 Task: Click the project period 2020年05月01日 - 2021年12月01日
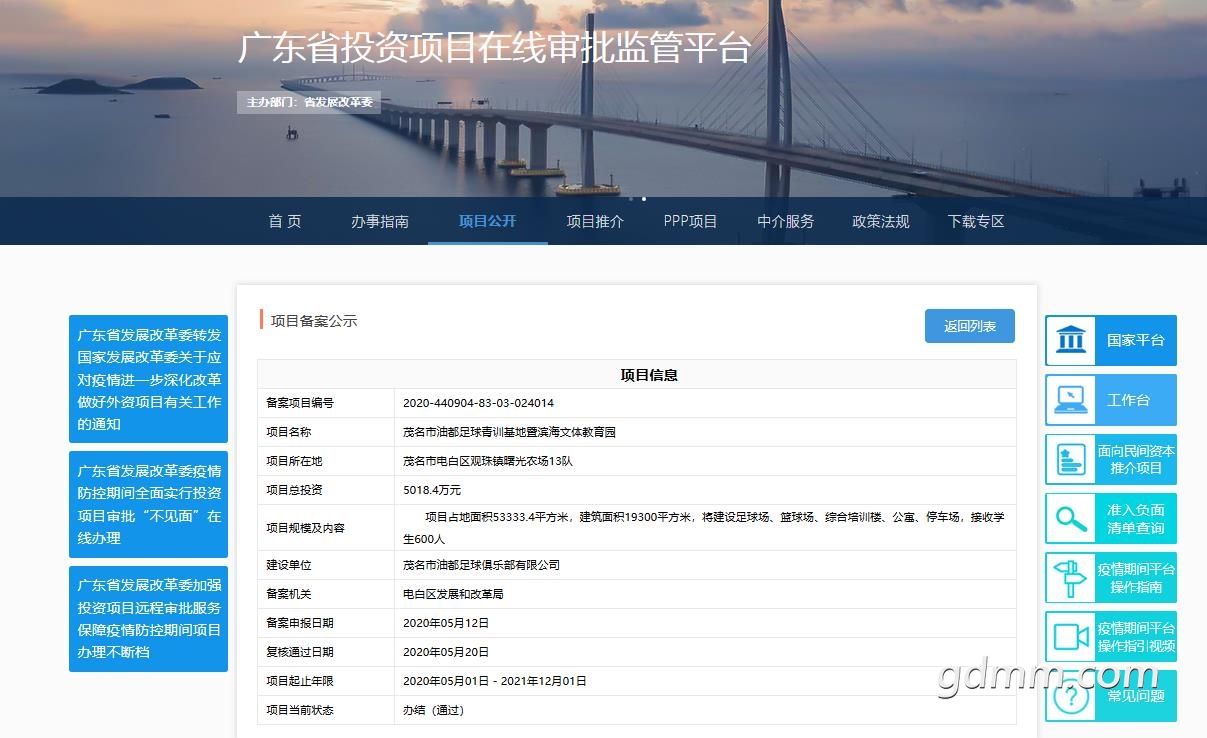tap(495, 681)
